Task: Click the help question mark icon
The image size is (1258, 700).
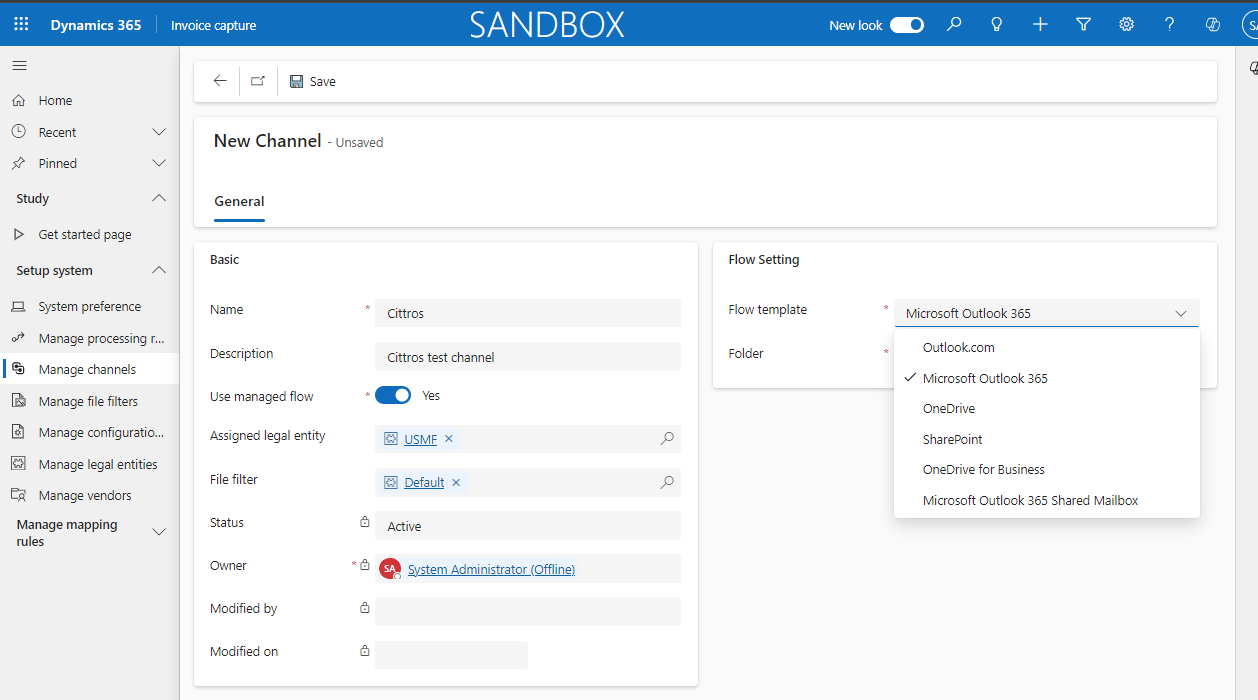Action: click(1169, 25)
